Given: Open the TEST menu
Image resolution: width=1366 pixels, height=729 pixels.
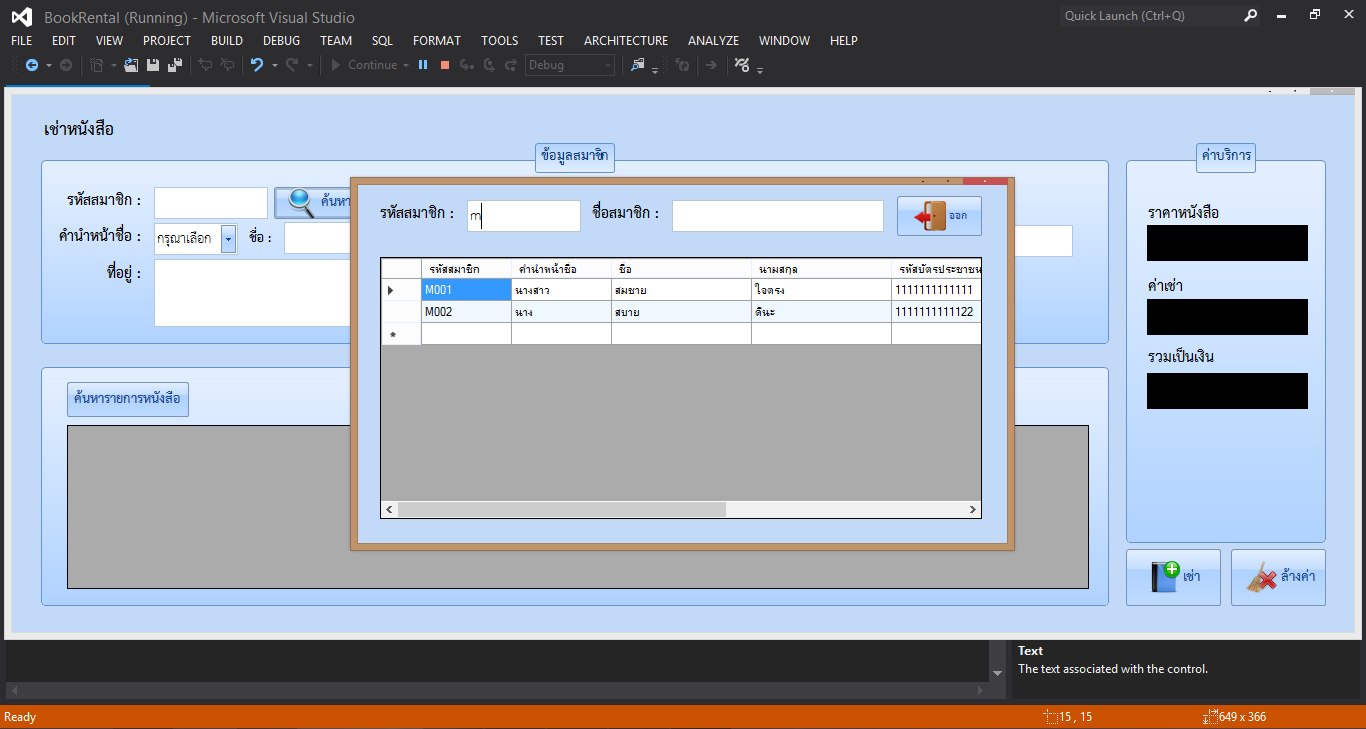Looking at the screenshot, I should [x=551, y=40].
